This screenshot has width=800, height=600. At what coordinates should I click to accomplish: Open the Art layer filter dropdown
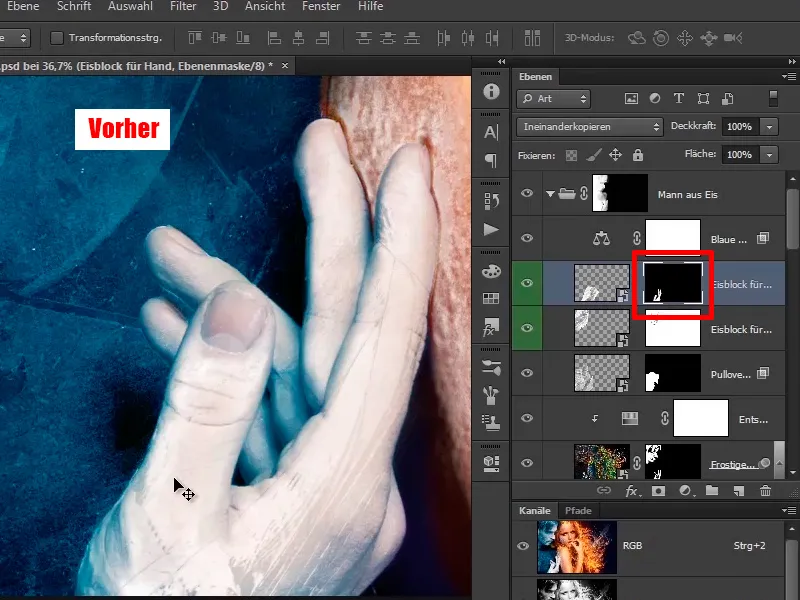(554, 98)
